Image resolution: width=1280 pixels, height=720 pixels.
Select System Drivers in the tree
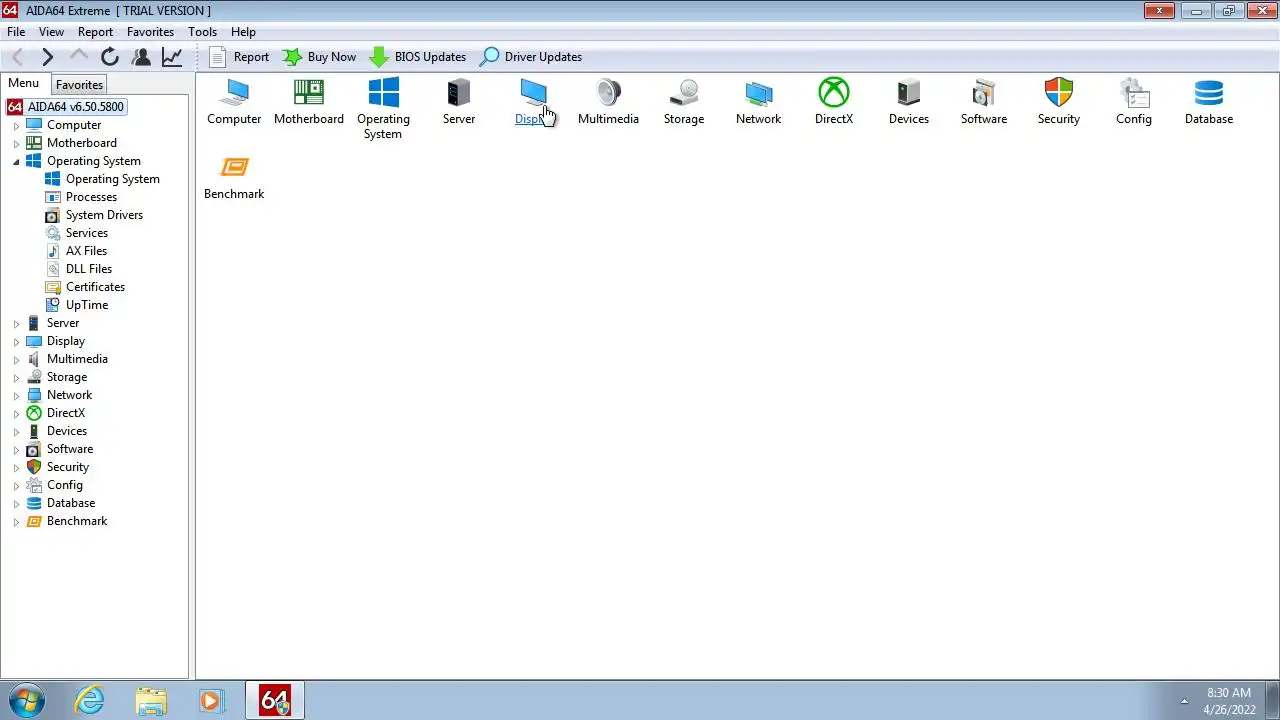pyautogui.click(x=104, y=215)
